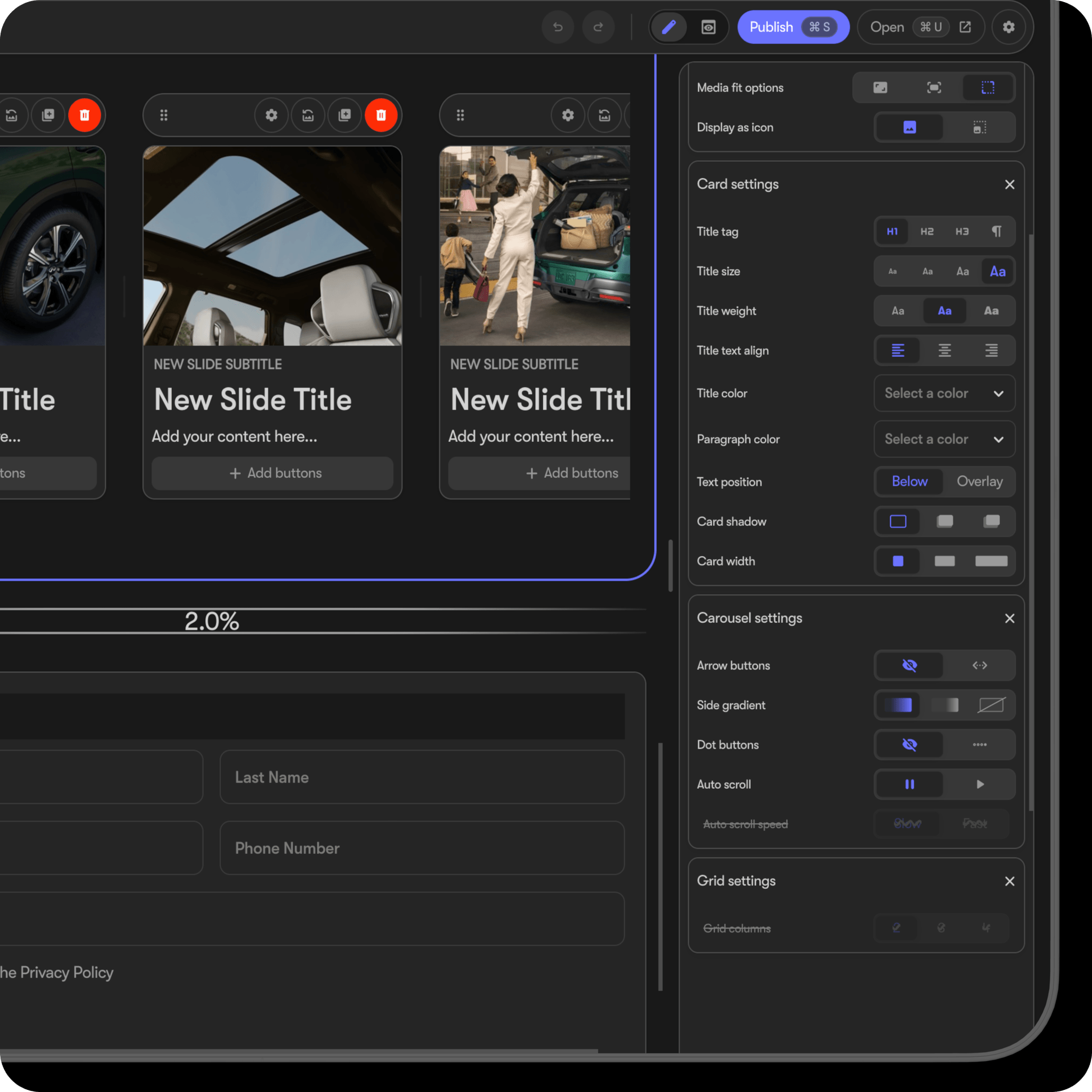Open the Title color dropdown
The image size is (1092, 1092).
[x=944, y=394]
